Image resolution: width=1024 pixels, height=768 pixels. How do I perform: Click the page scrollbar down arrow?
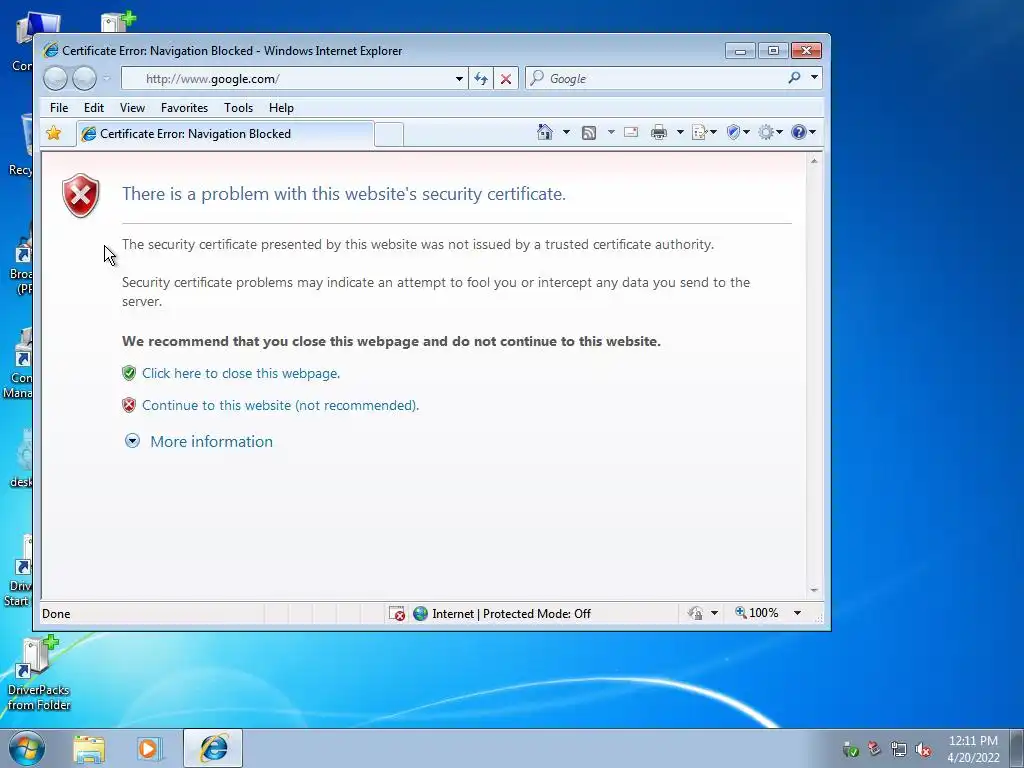pos(814,590)
